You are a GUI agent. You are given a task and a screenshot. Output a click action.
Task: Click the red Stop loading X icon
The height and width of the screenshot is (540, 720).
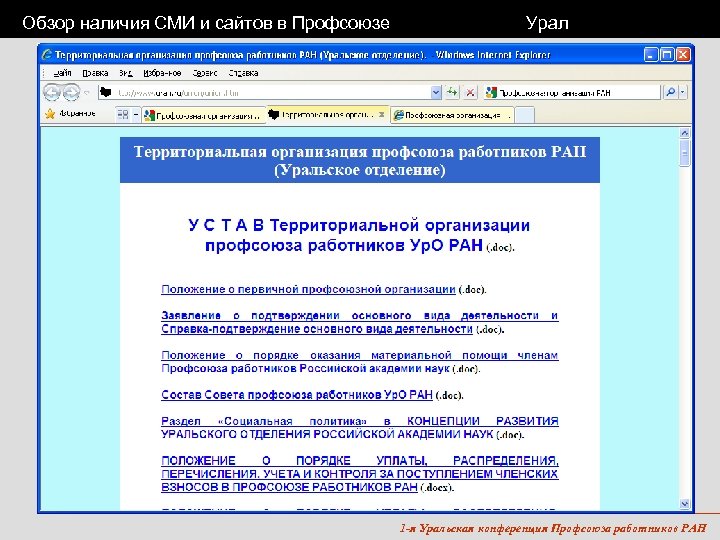(470, 93)
